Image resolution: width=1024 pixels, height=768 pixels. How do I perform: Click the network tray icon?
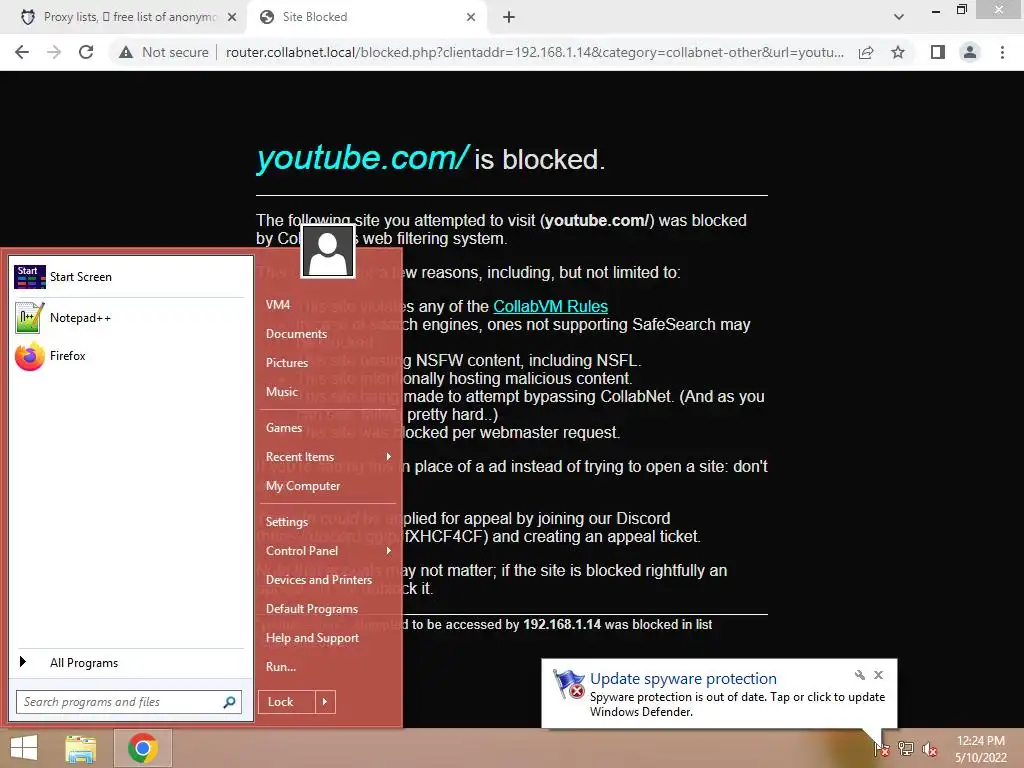pos(906,749)
